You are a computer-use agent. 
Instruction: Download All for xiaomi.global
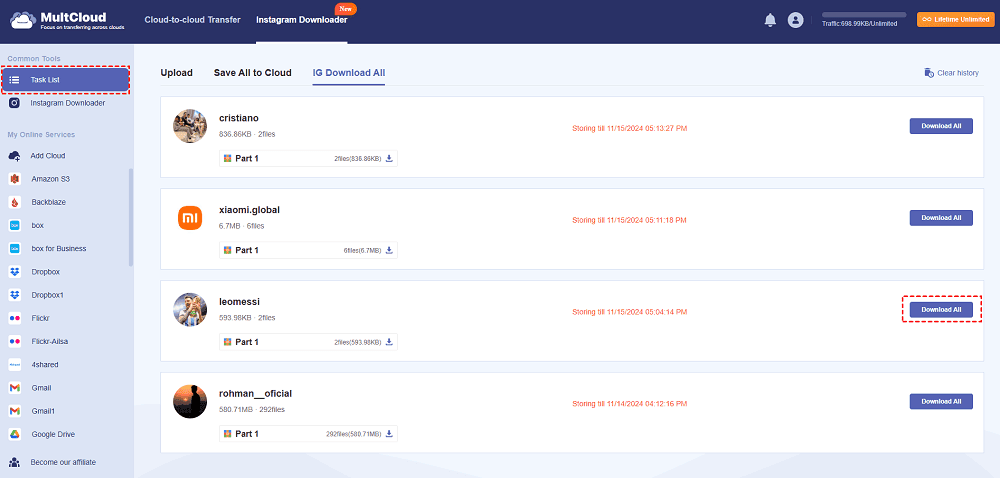941,218
